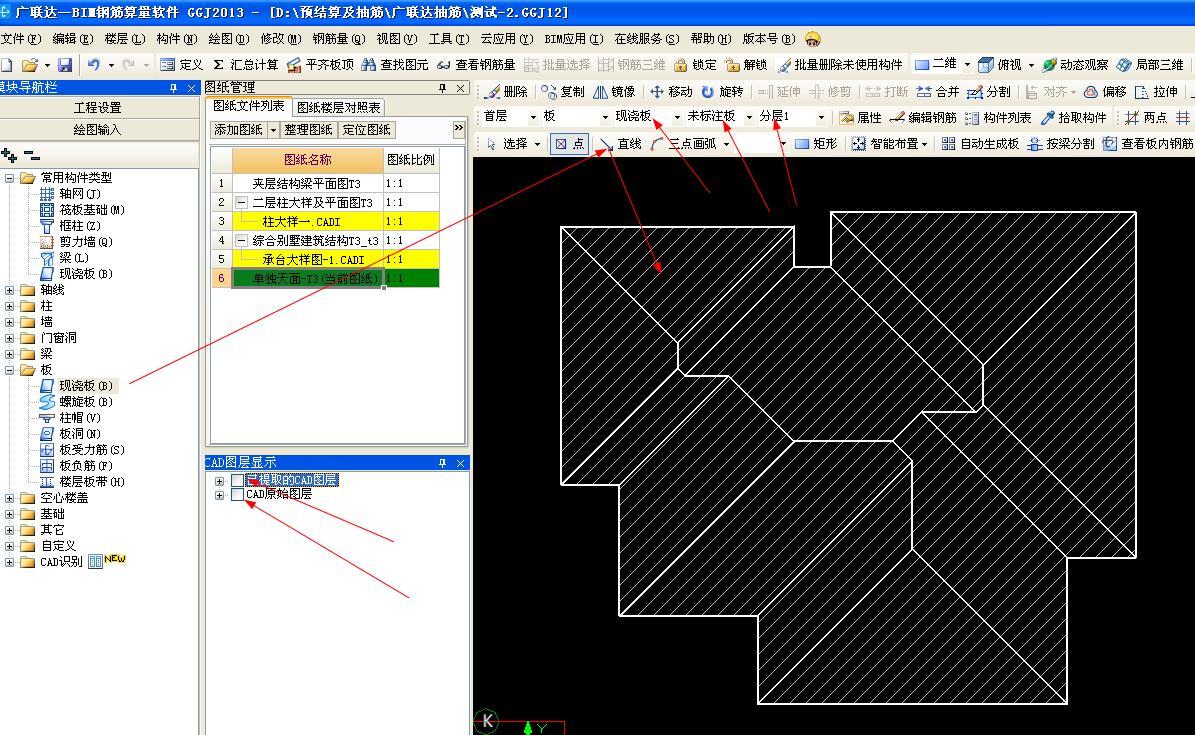Open the BIM应用(I) menu

pyautogui.click(x=573, y=39)
